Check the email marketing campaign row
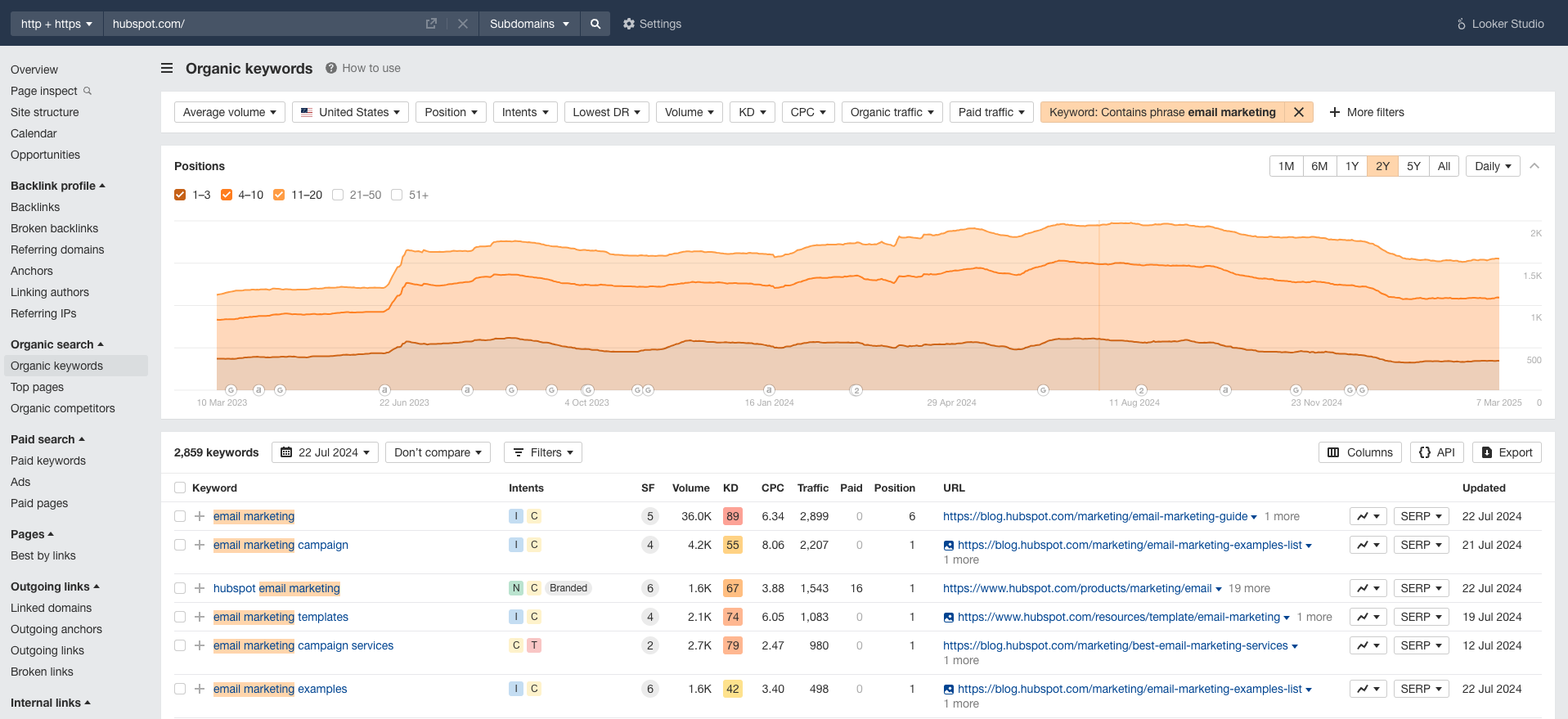This screenshot has width=1568, height=719. click(x=180, y=545)
